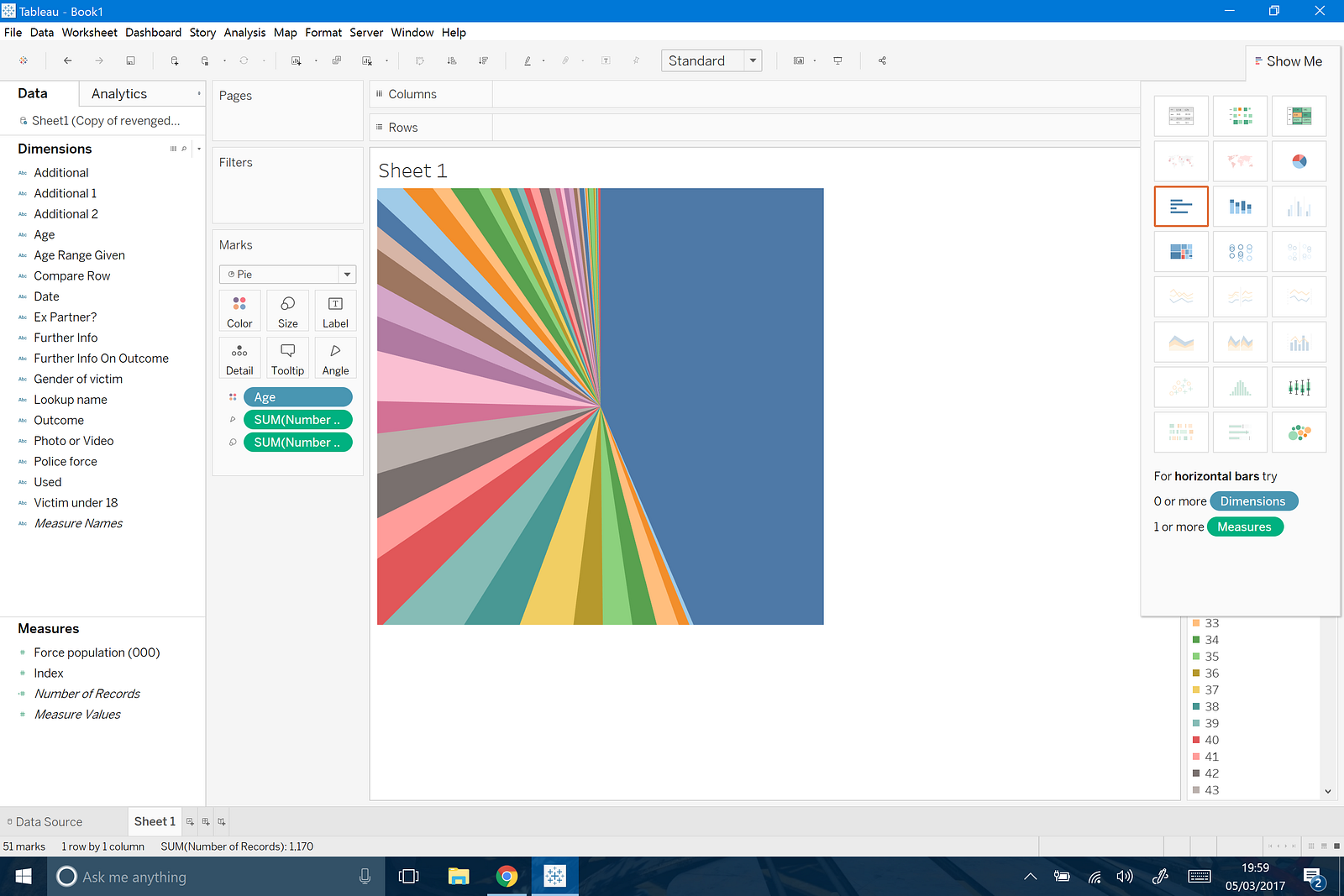This screenshot has width=1344, height=896.
Task: Click the Share workbook toolbar icon
Action: point(882,60)
